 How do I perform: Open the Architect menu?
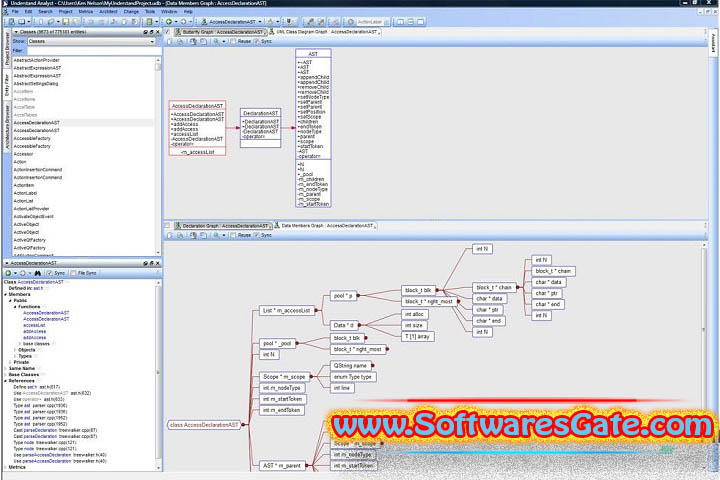coord(108,11)
